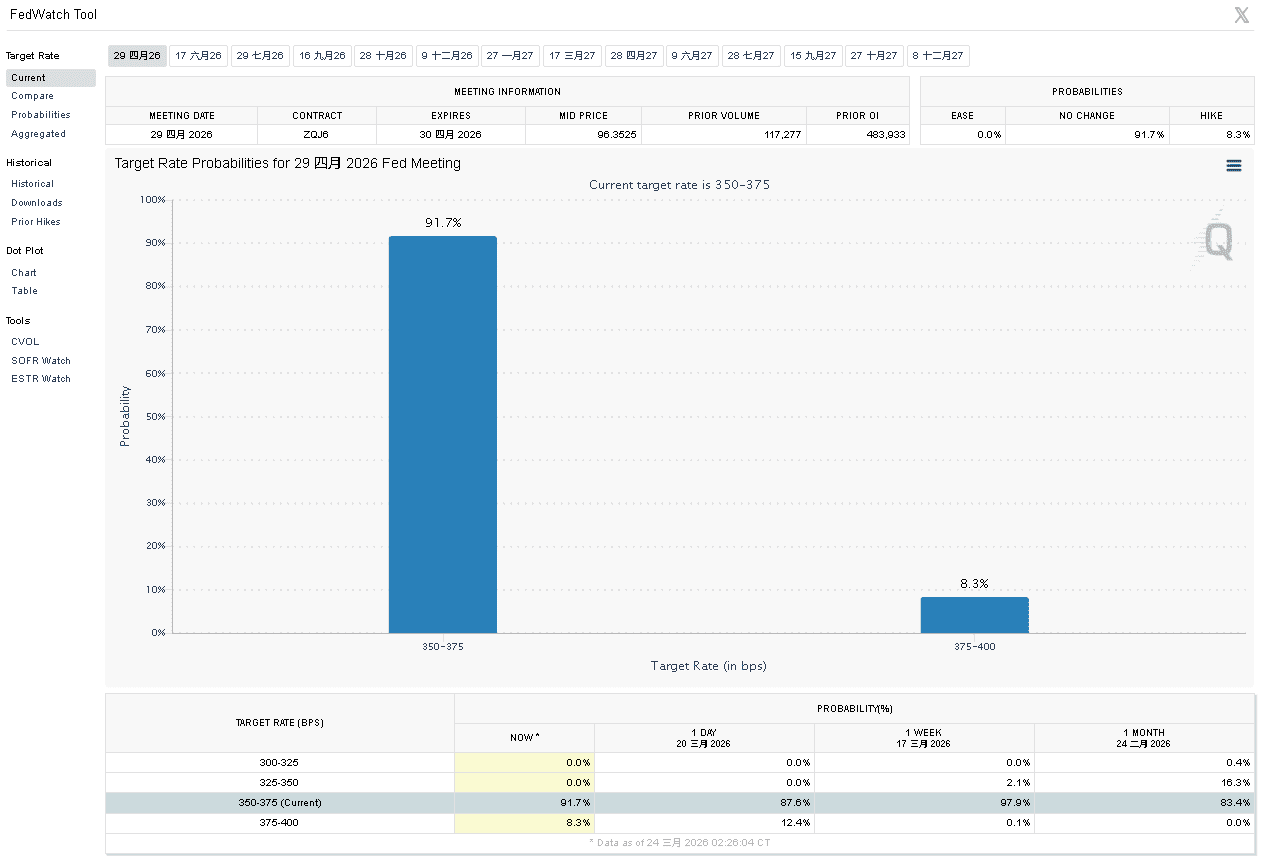Select the 8 十二月27 meeting tab
The image size is (1263, 856).
[x=937, y=56]
